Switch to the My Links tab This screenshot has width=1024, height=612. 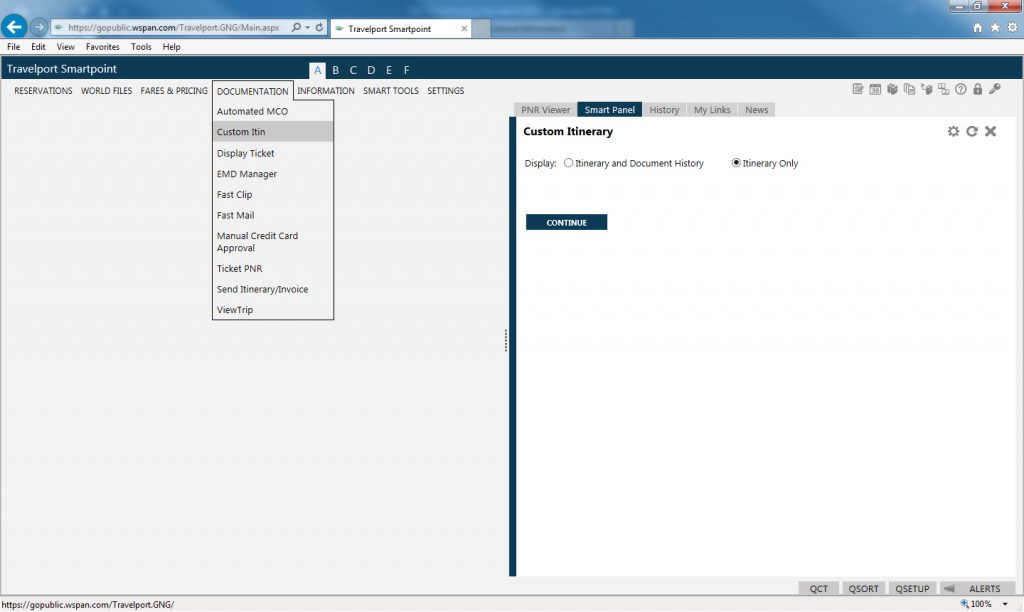[712, 110]
